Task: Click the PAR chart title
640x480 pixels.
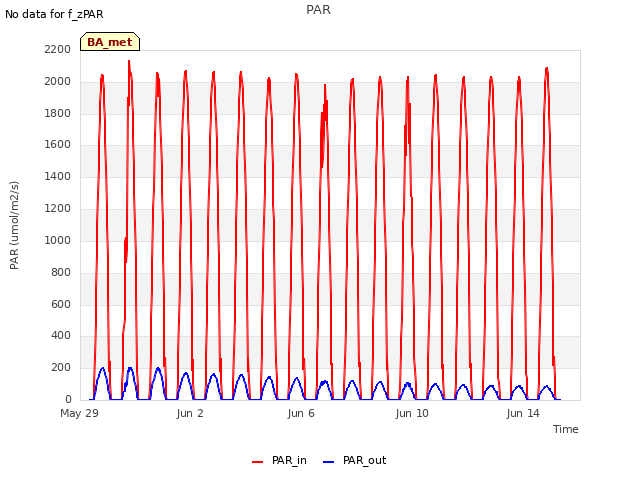Action: click(x=318, y=9)
